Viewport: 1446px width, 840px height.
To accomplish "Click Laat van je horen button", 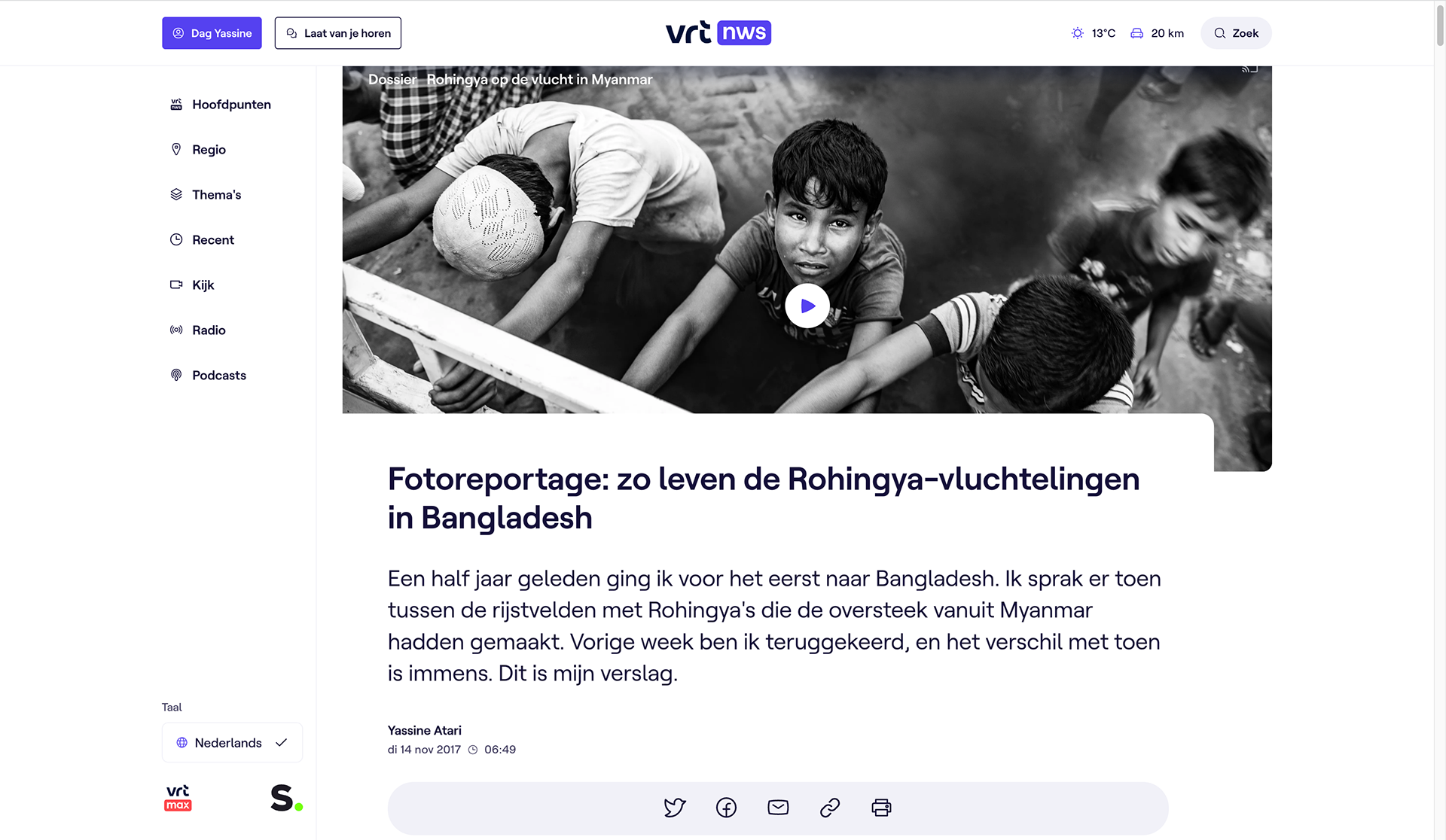I will coord(337,33).
